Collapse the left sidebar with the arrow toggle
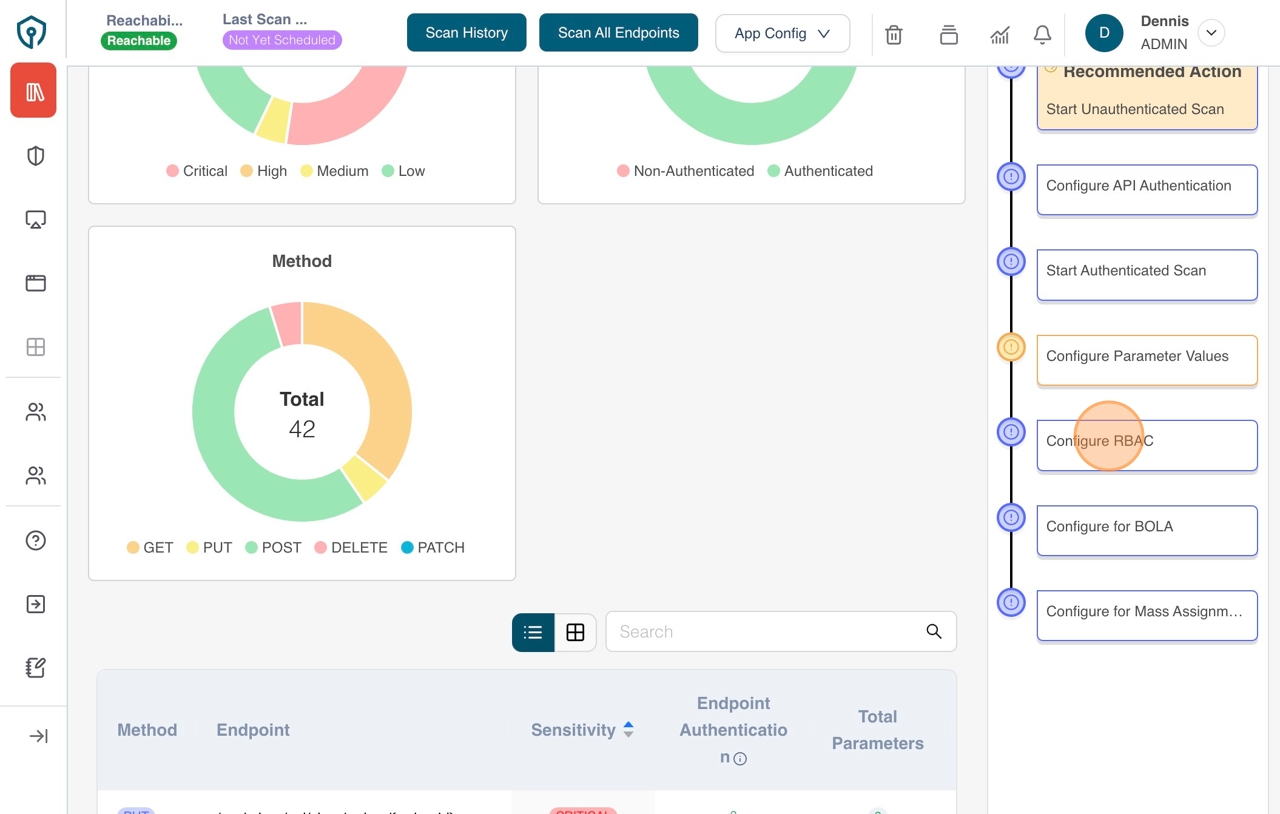 [x=34, y=736]
